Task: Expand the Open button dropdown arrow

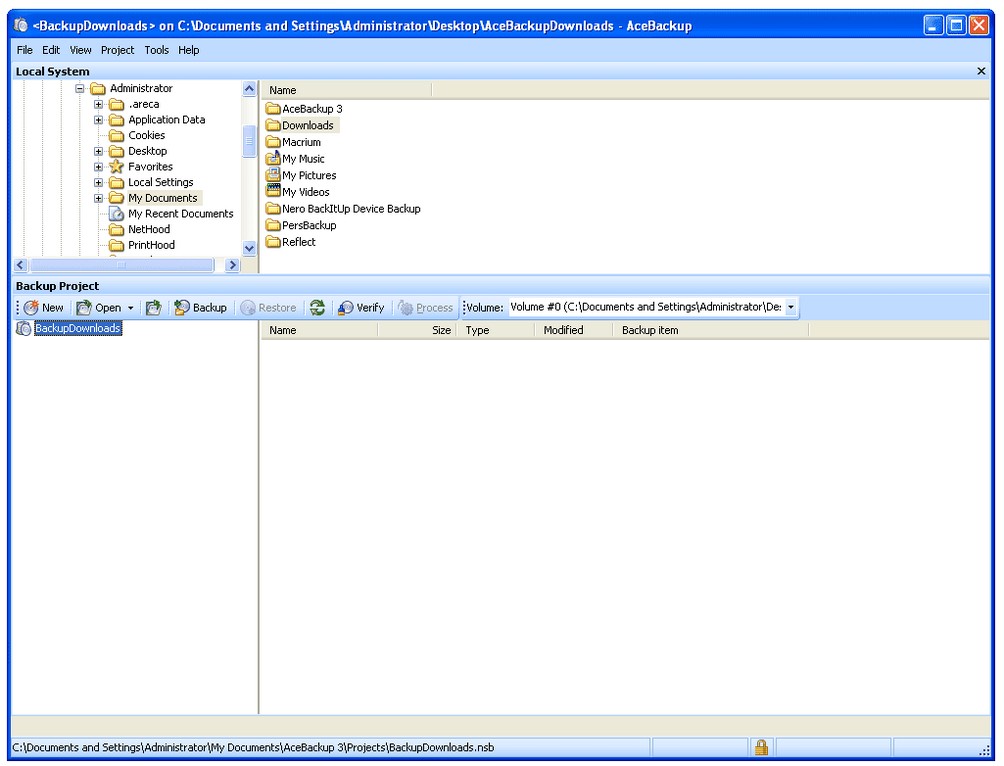Action: [131, 308]
